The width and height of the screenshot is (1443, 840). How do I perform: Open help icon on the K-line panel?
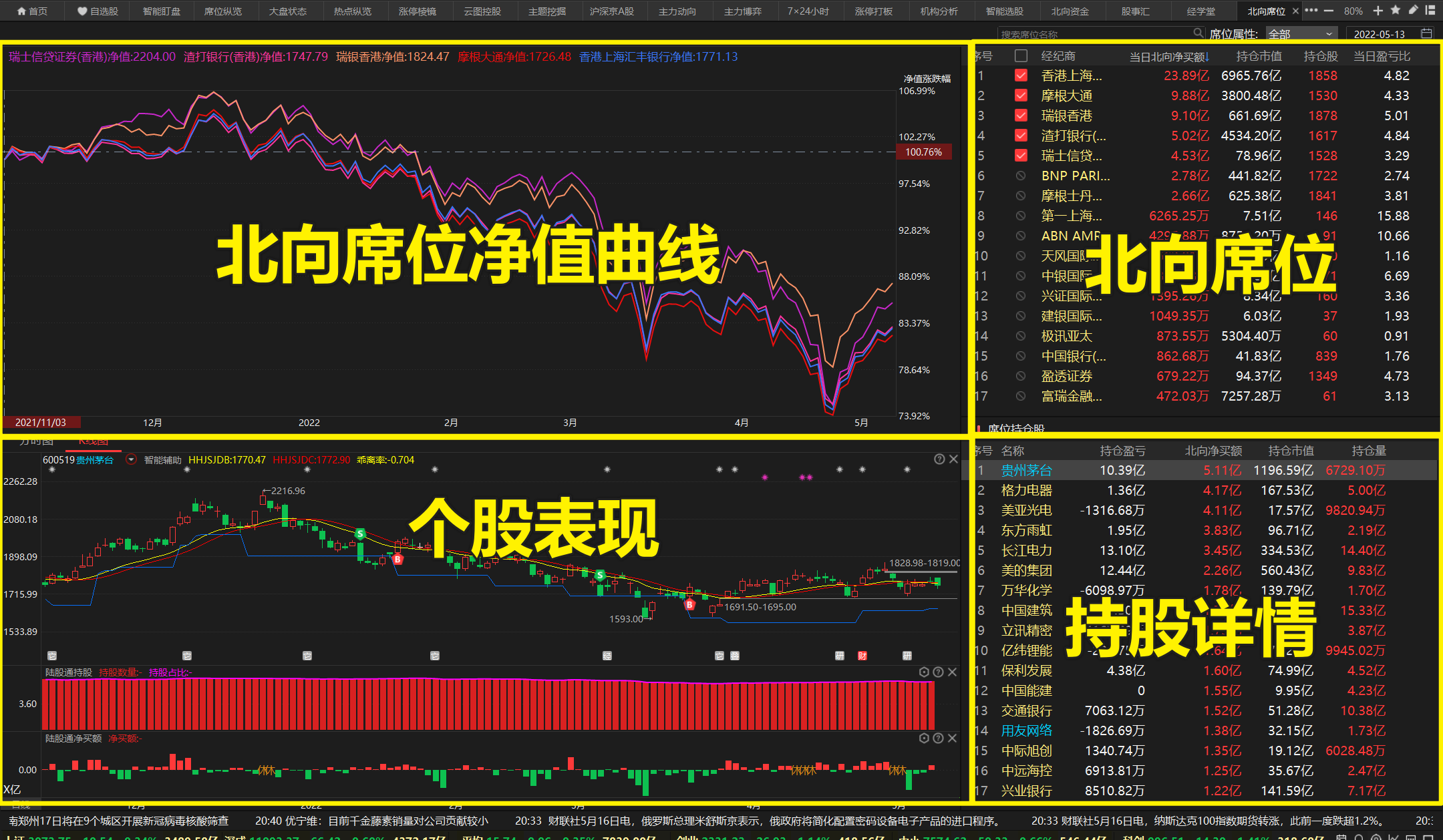click(939, 459)
